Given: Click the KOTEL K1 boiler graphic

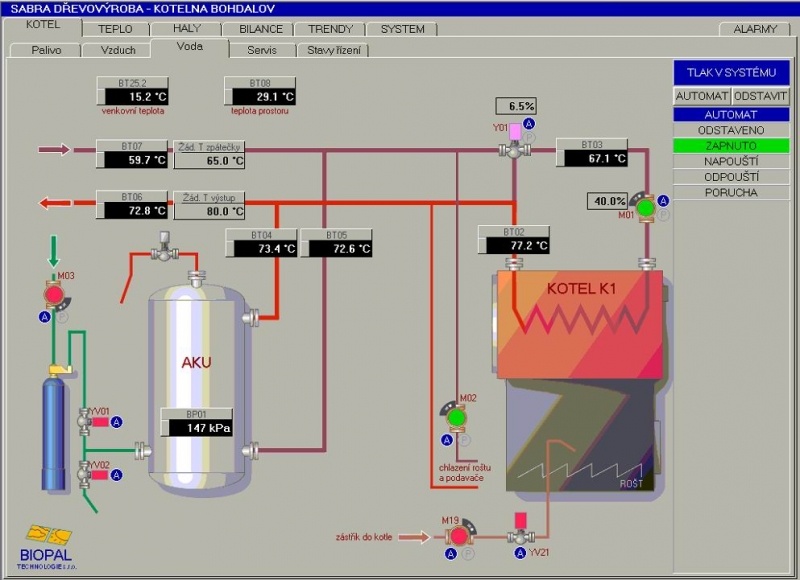Looking at the screenshot, I should click(580, 325).
